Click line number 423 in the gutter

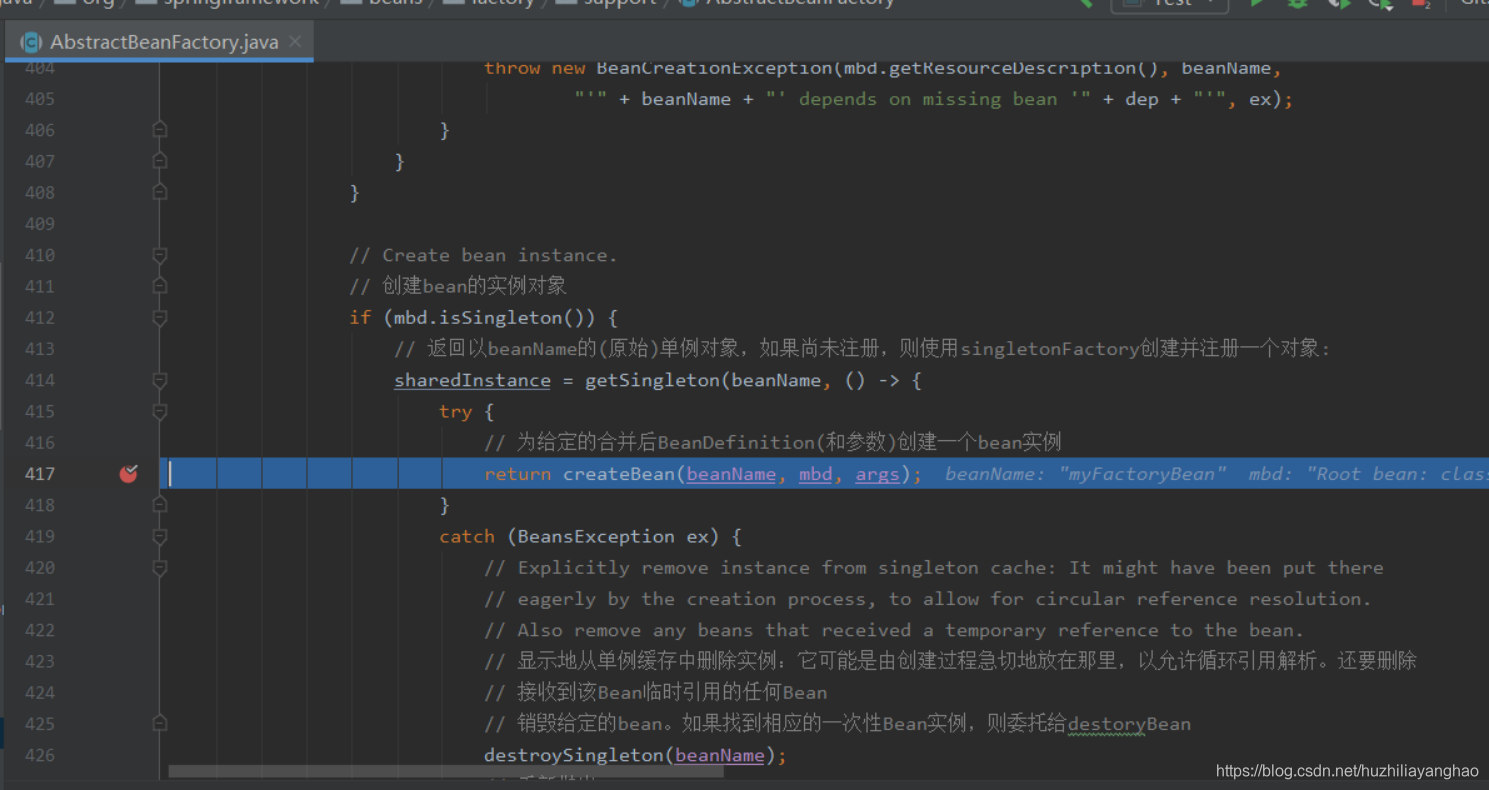[x=40, y=661]
